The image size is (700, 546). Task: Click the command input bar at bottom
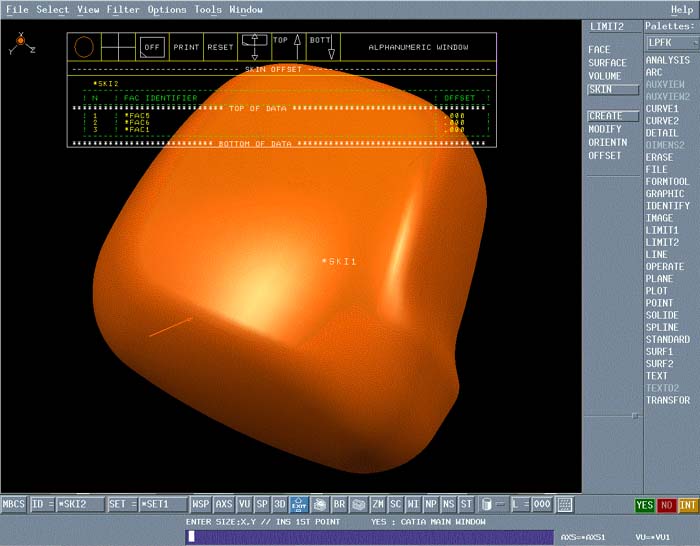point(370,537)
